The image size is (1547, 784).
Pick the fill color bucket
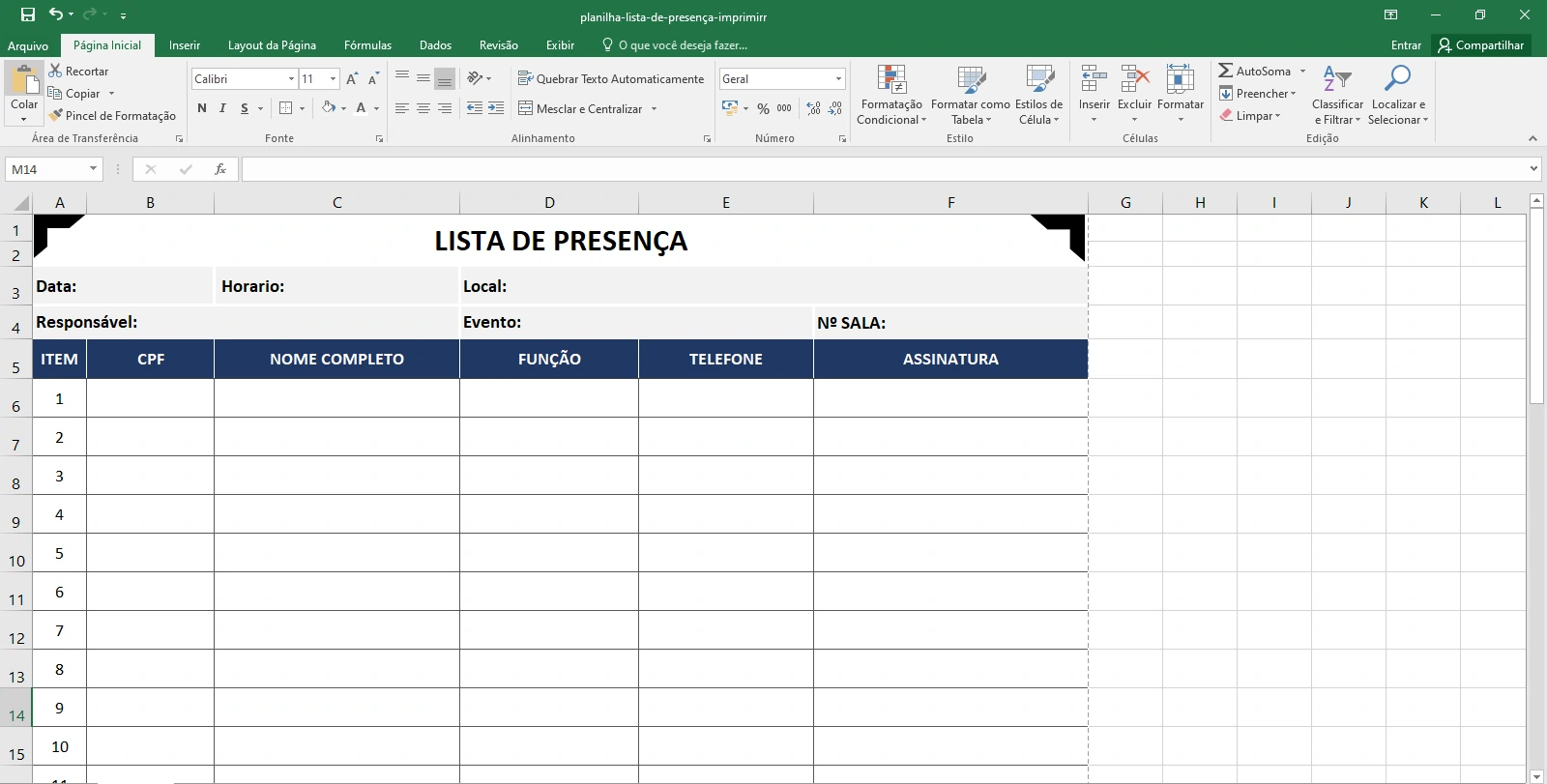[329, 108]
